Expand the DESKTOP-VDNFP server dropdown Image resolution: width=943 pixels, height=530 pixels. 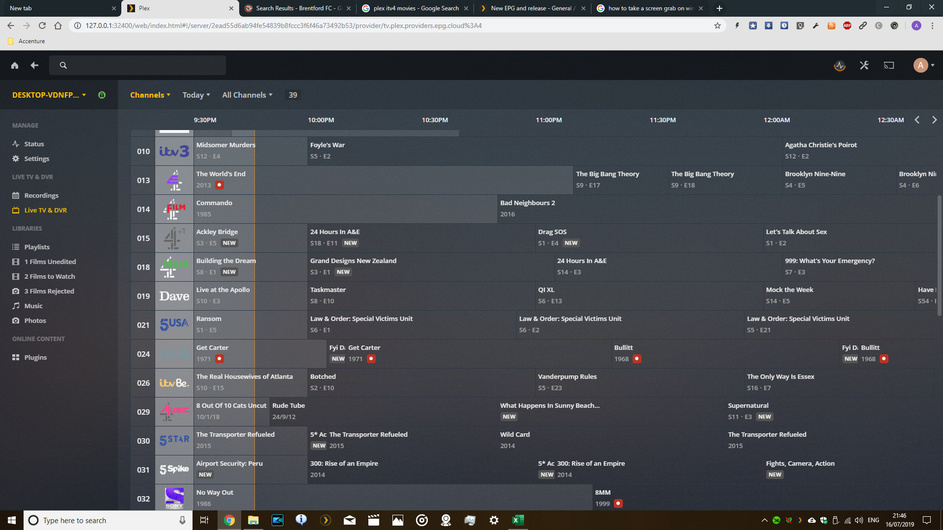pos(49,95)
